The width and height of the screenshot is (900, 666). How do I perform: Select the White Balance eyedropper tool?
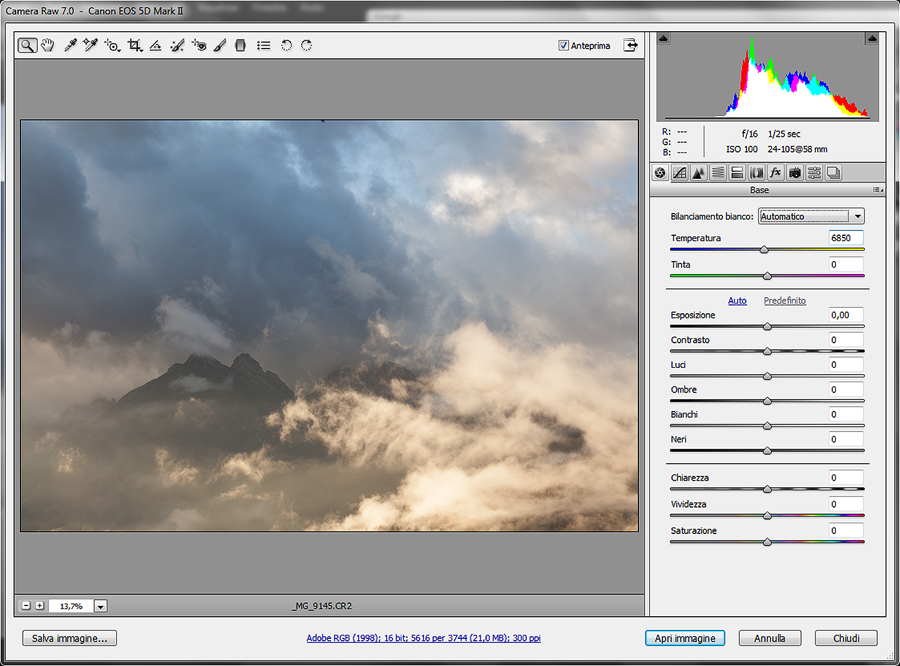(x=70, y=46)
